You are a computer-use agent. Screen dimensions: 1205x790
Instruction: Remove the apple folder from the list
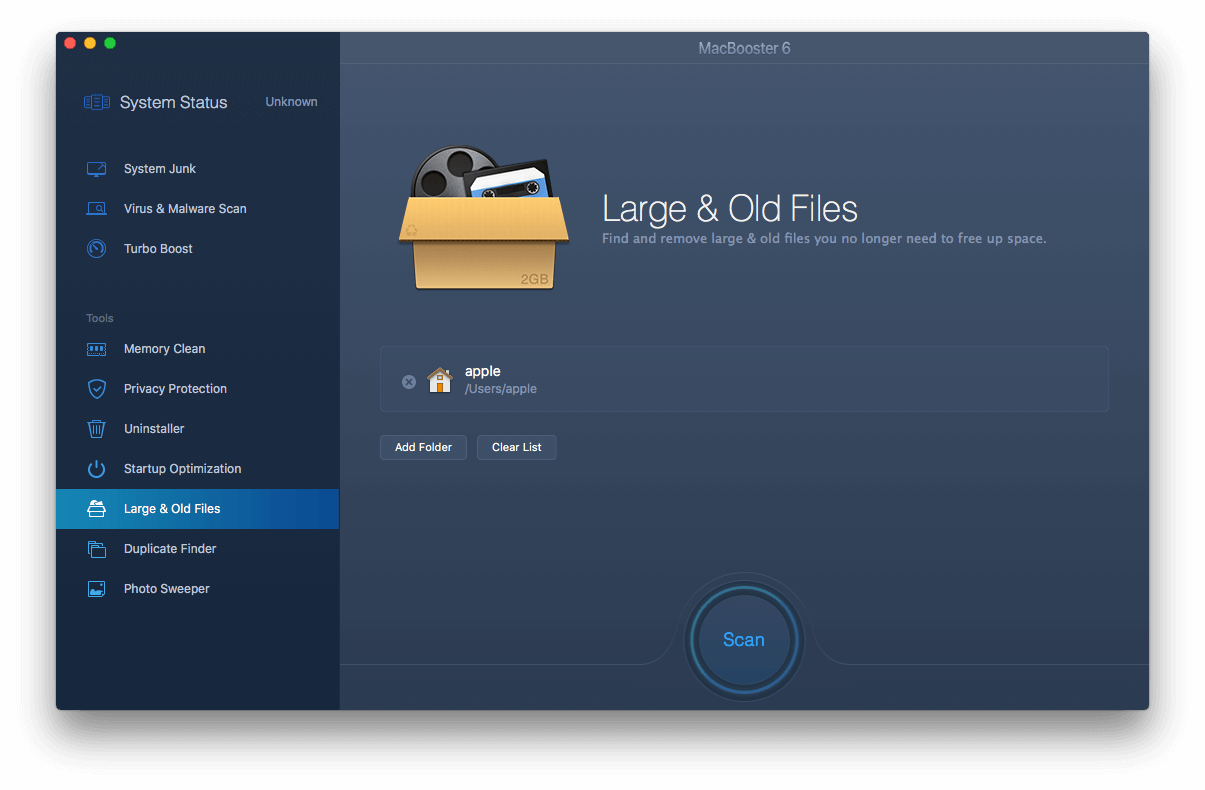click(x=409, y=380)
